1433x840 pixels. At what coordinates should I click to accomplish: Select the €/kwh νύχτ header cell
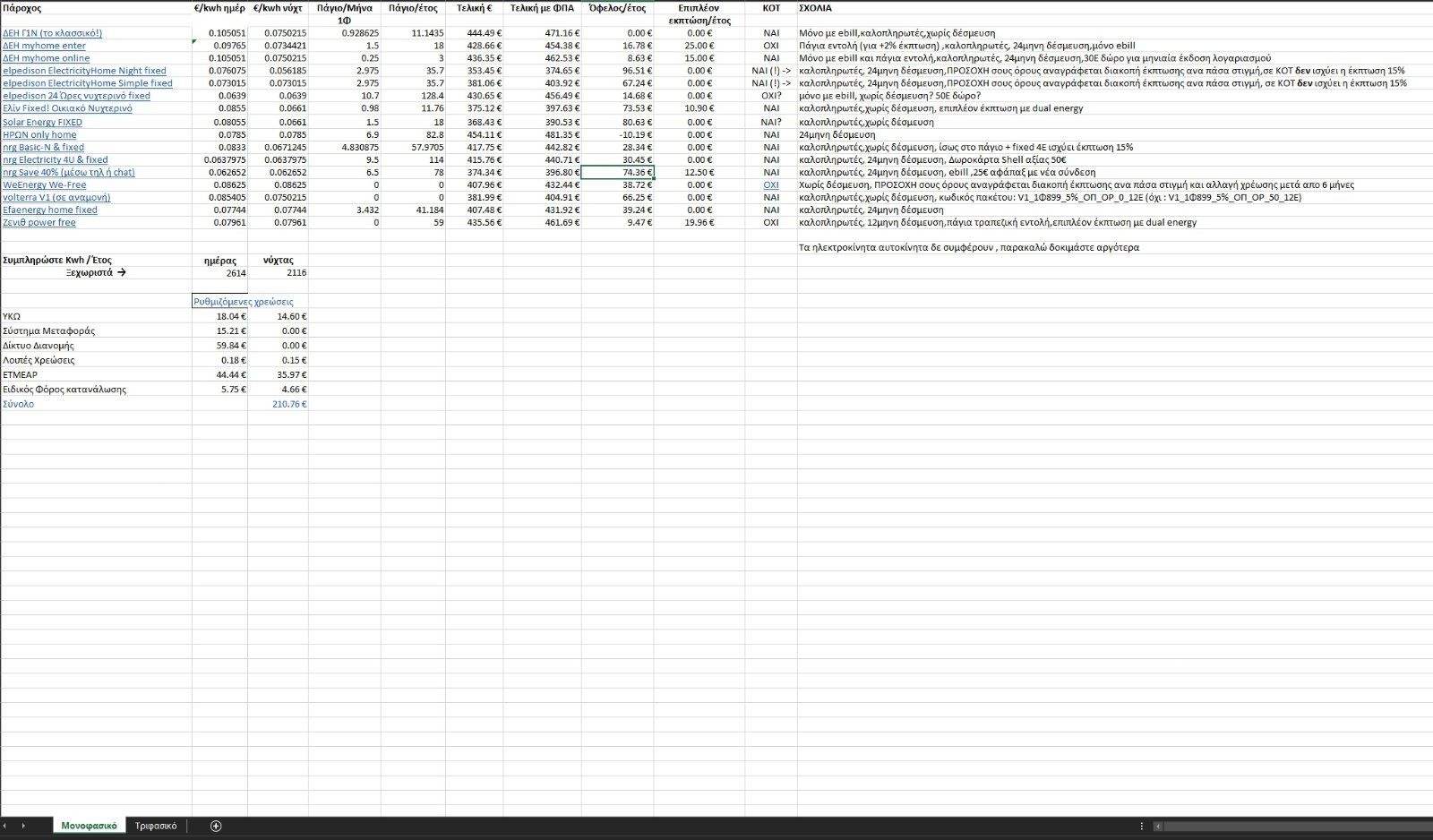[x=278, y=8]
